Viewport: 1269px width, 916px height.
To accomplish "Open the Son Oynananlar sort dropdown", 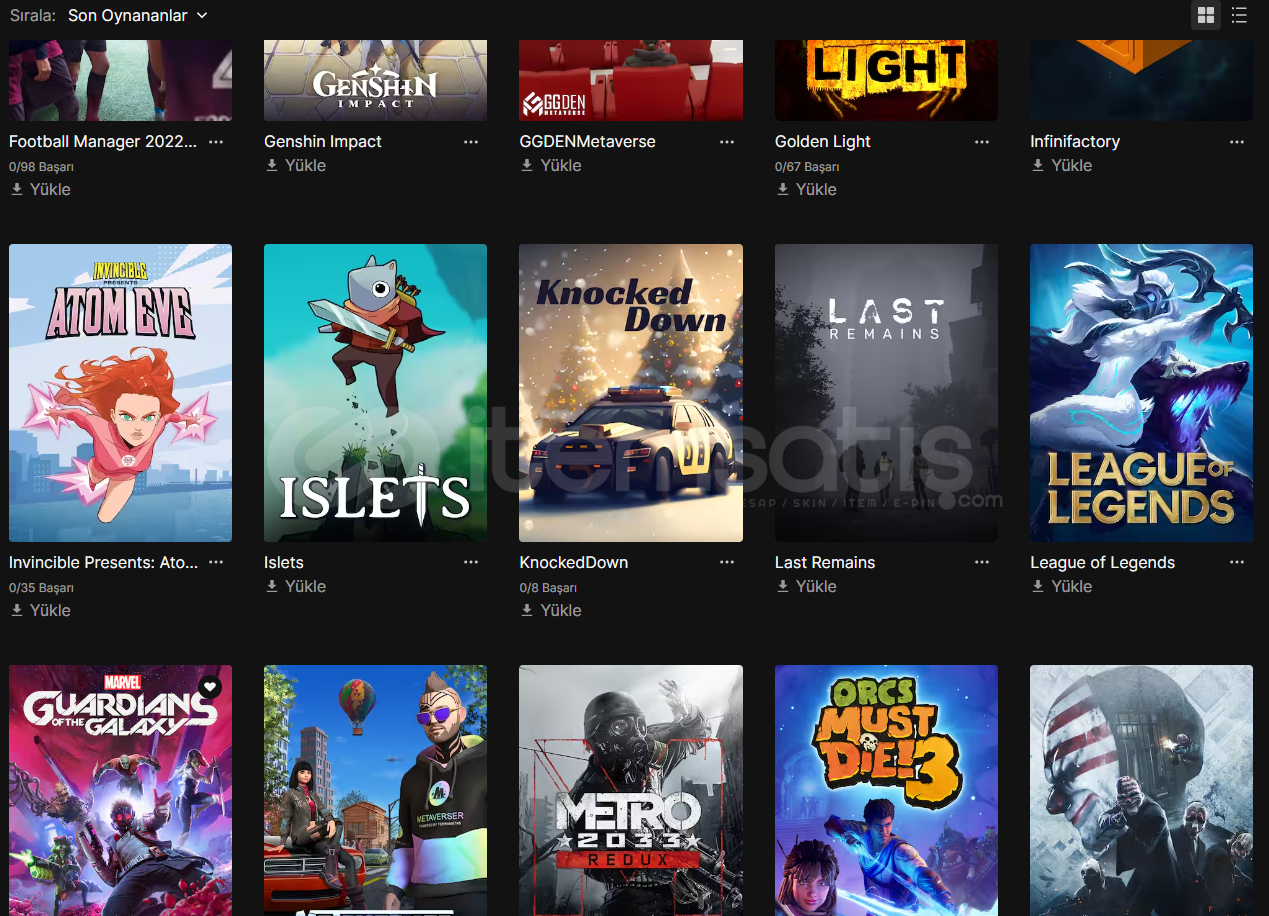I will [138, 15].
